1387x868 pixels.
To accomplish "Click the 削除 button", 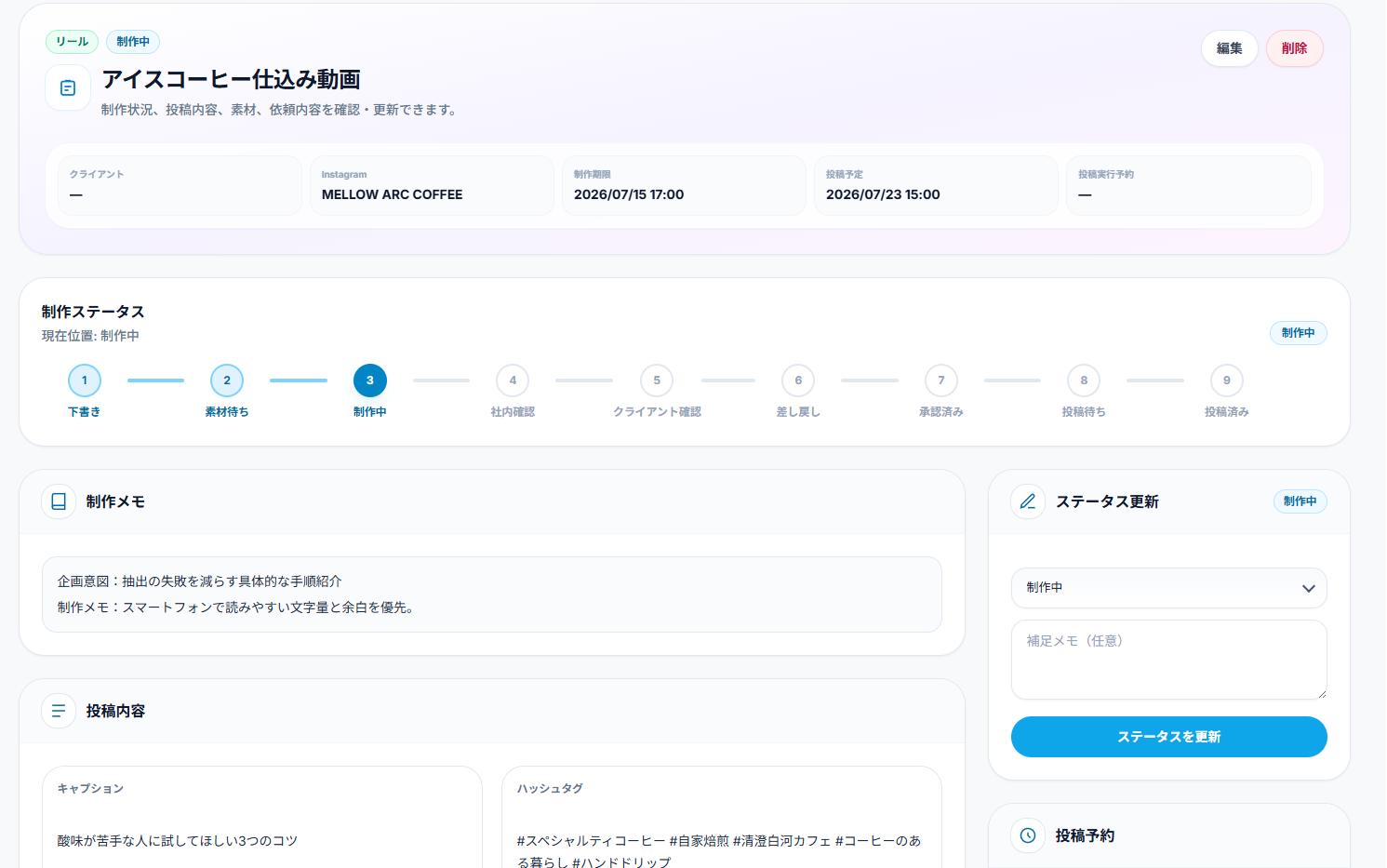I will pos(1295,48).
